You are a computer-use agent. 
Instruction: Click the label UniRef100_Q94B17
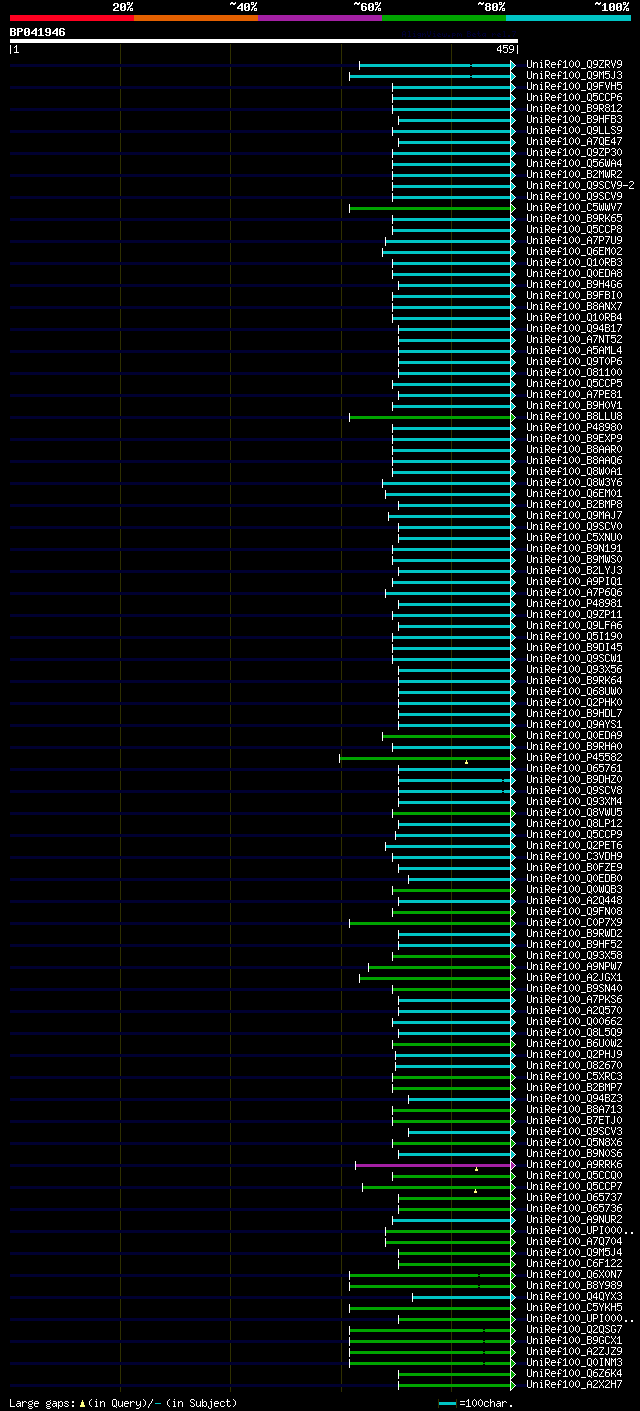[x=574, y=328]
